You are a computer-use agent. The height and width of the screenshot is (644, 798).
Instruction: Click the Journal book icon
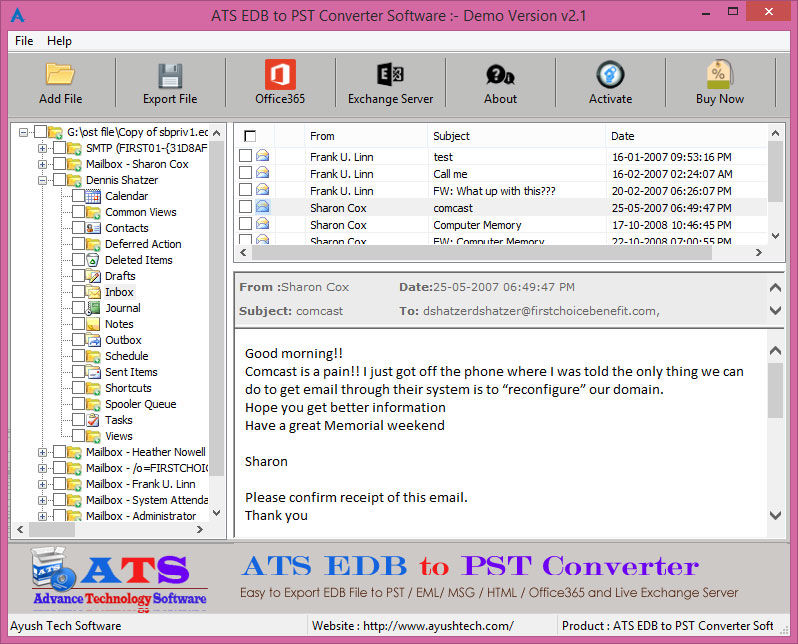click(x=93, y=308)
